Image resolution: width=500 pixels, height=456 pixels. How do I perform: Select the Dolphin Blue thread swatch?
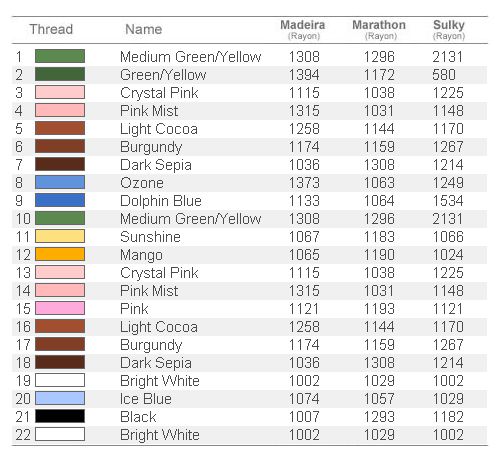pos(60,200)
